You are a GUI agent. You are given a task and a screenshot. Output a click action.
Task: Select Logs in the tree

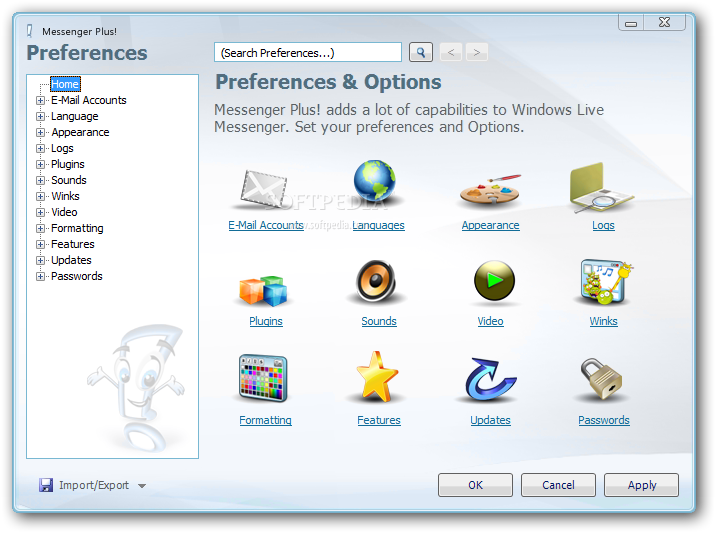(62, 148)
